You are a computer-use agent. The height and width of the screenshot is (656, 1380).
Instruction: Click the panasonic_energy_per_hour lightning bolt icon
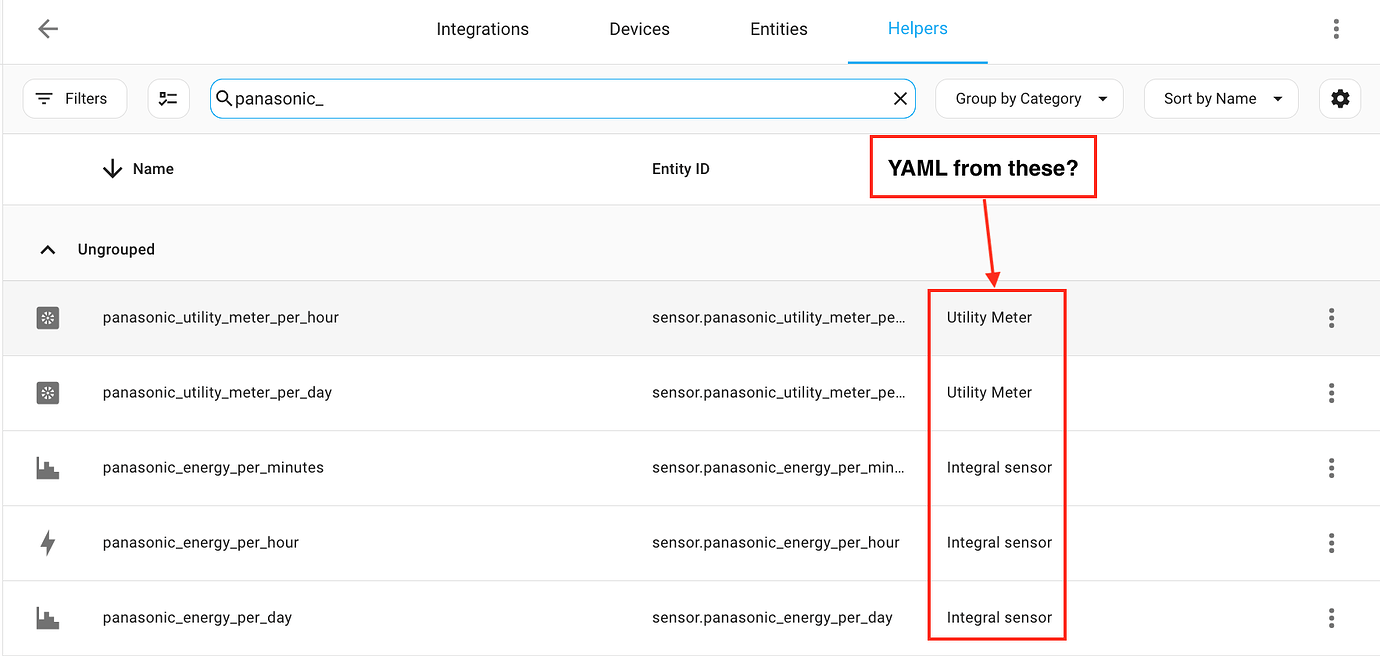coord(48,543)
